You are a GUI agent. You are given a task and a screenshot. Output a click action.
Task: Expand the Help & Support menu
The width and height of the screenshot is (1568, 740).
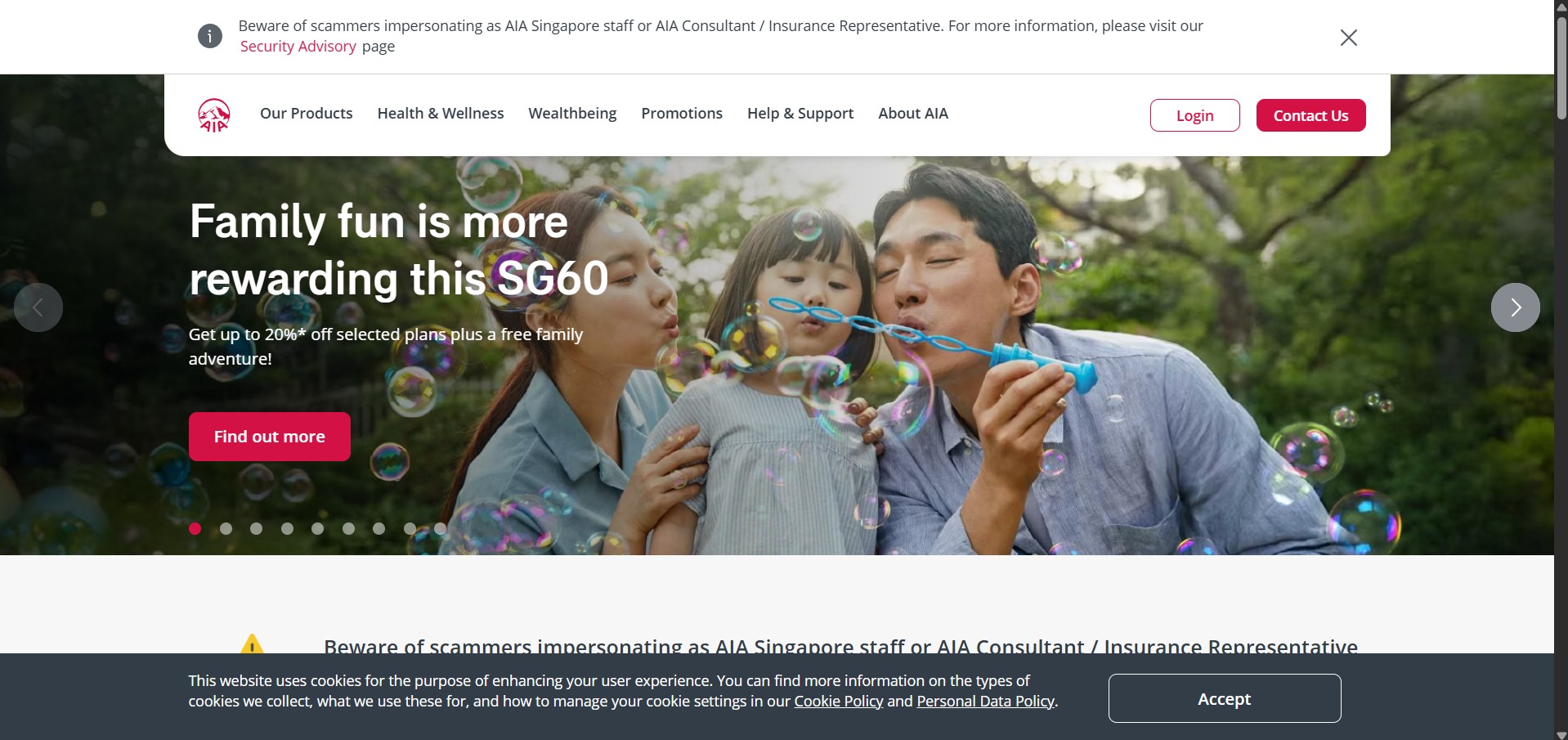click(800, 114)
